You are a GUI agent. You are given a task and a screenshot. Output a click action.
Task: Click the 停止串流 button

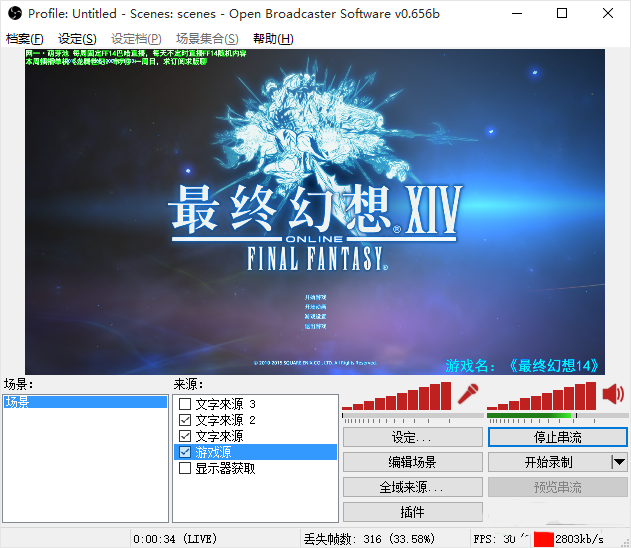[557, 437]
